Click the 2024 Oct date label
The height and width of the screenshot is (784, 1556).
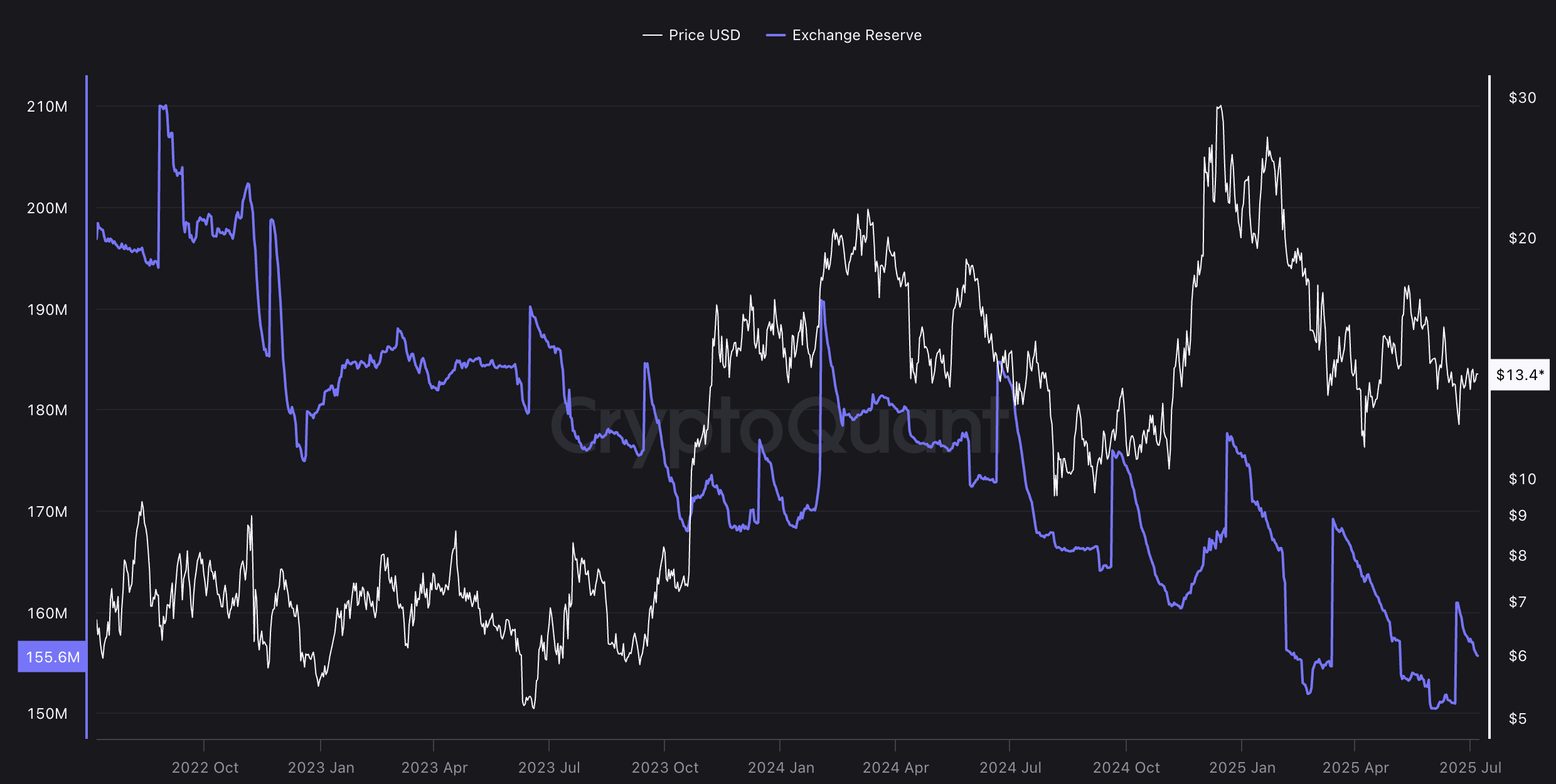click(1126, 768)
